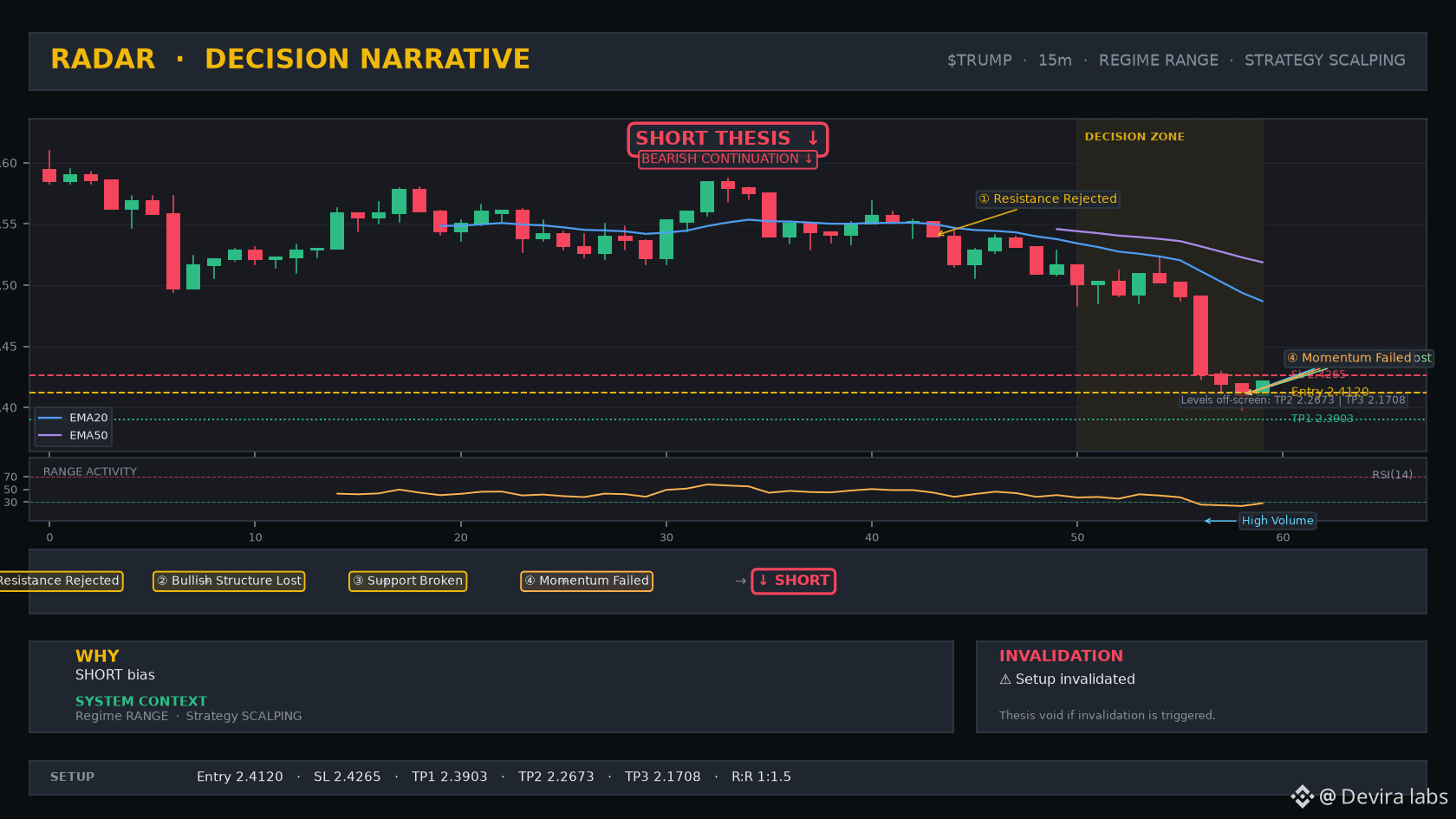Click the Momentum Failed chart annotation label
1456x819 pixels.
pos(1349,358)
